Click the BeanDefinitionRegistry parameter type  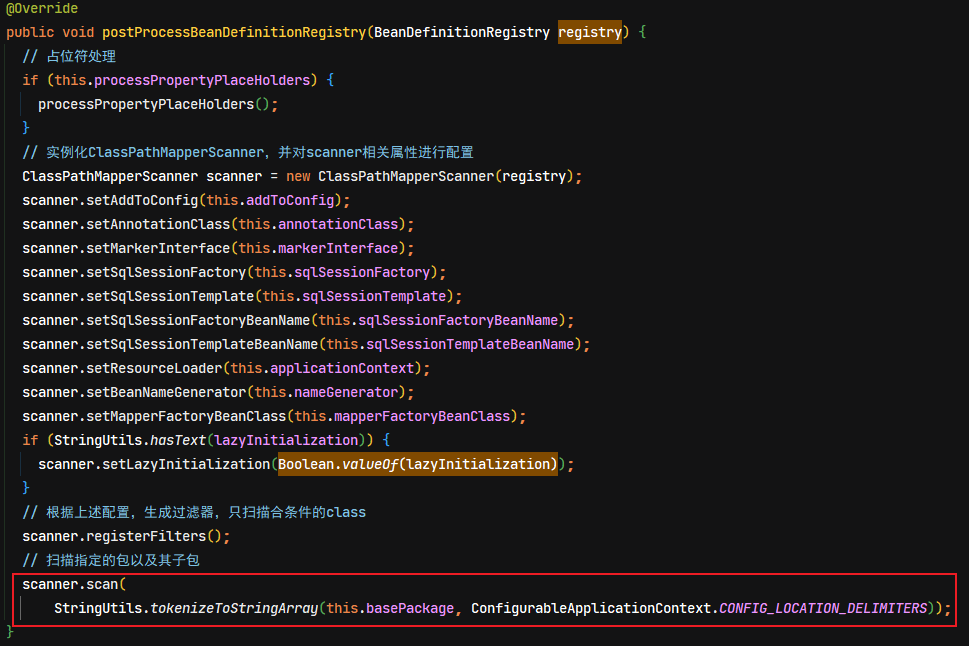pyautogui.click(x=462, y=32)
